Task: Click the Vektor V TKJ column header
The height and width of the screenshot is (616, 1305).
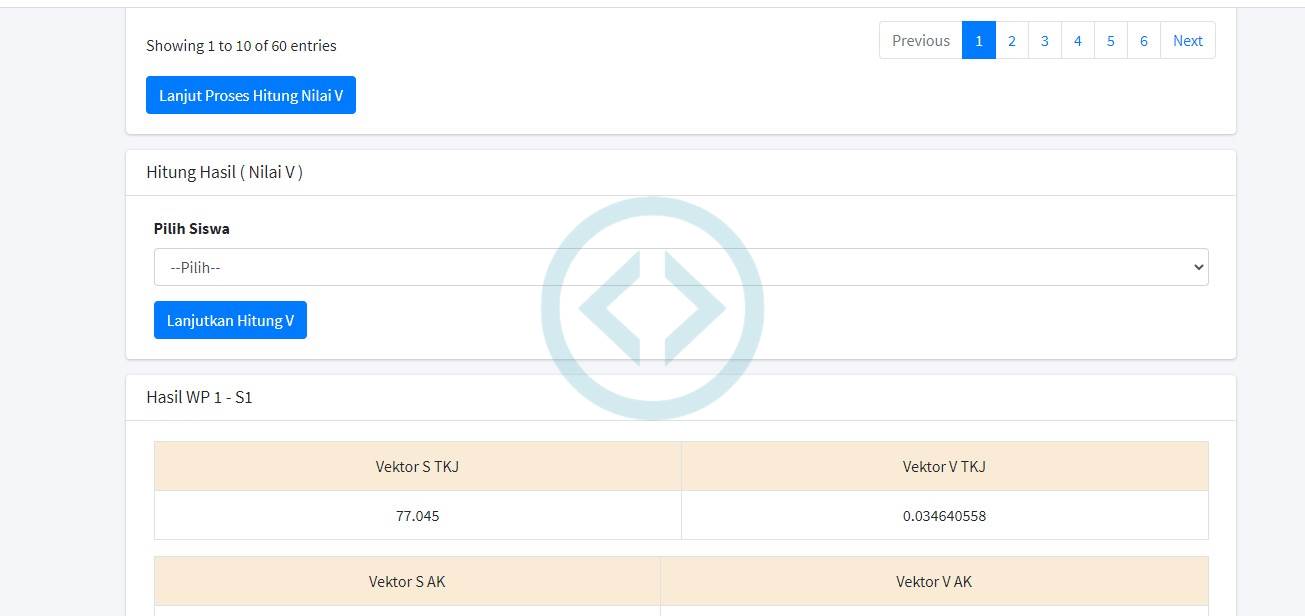Action: tap(944, 466)
